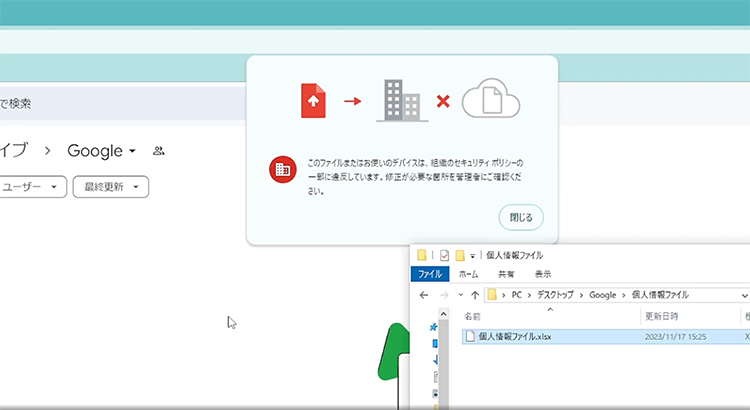750x410 pixels.
Task: Click the file icon of 個人情報ファイル.xlsx
Action: [470, 336]
